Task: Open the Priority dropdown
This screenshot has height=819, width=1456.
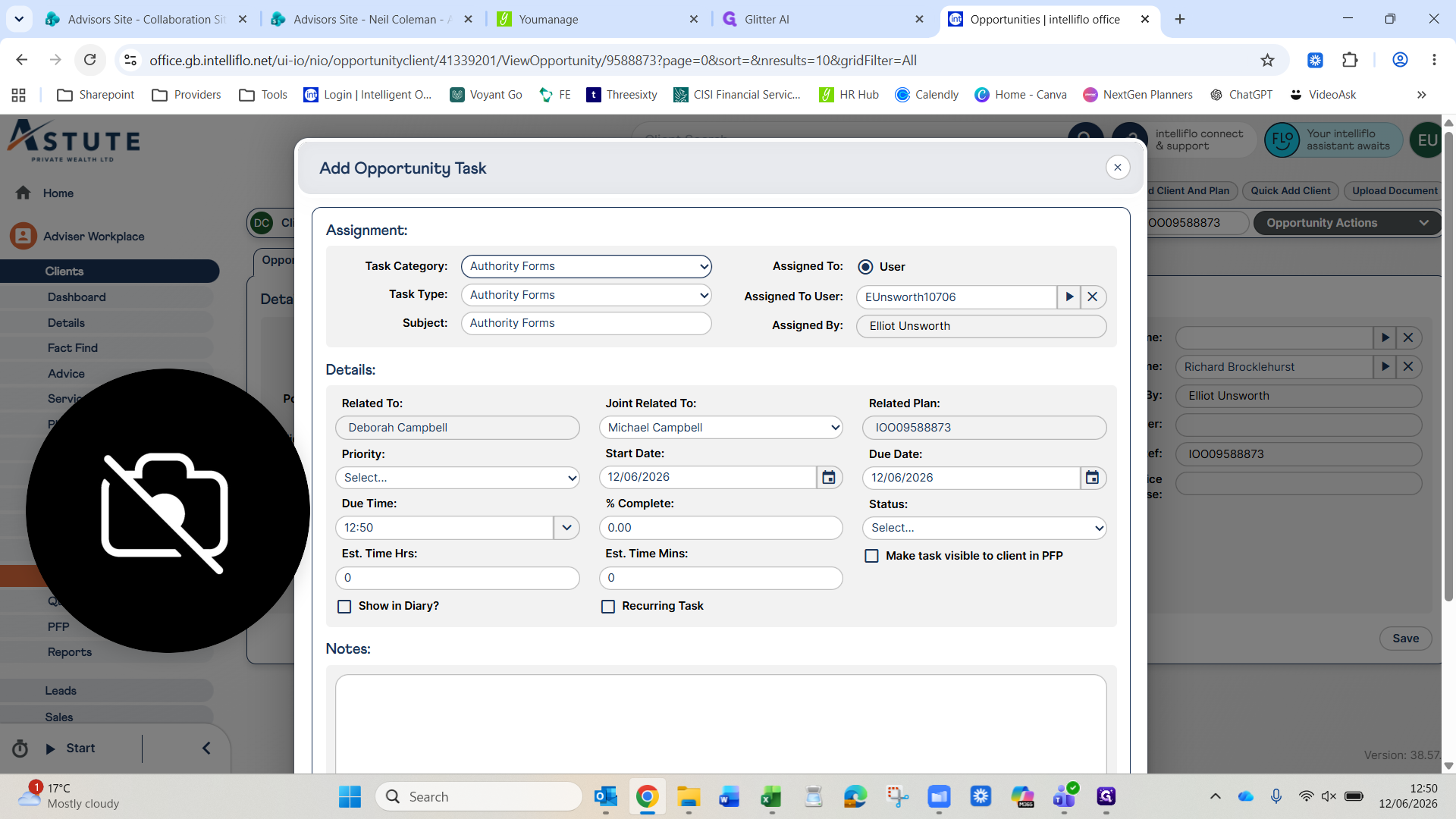Action: (457, 478)
